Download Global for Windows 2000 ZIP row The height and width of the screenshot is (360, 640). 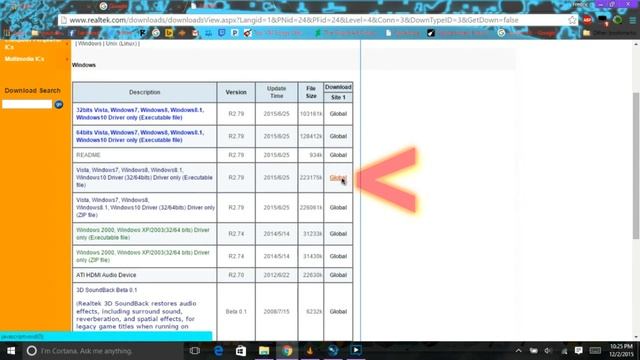[338, 256]
